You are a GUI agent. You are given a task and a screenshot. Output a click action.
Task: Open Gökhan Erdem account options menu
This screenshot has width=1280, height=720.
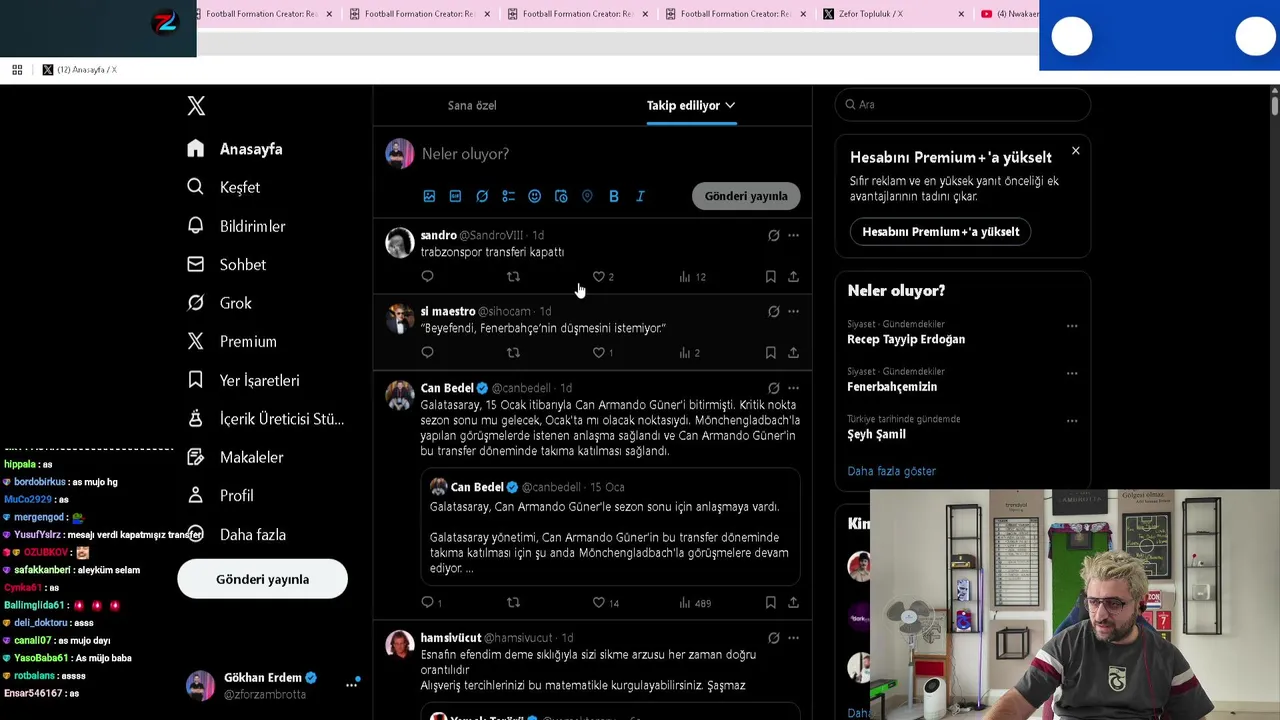pyautogui.click(x=351, y=685)
